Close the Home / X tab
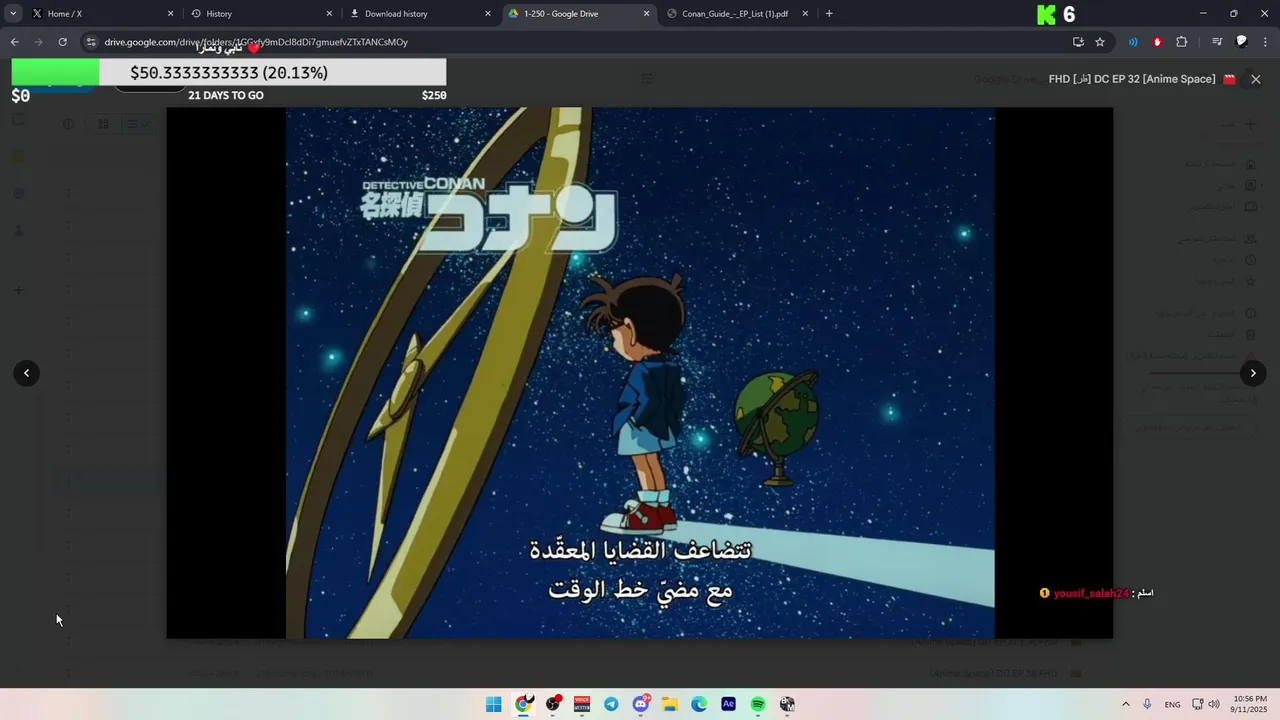1280x720 pixels. pyautogui.click(x=170, y=14)
